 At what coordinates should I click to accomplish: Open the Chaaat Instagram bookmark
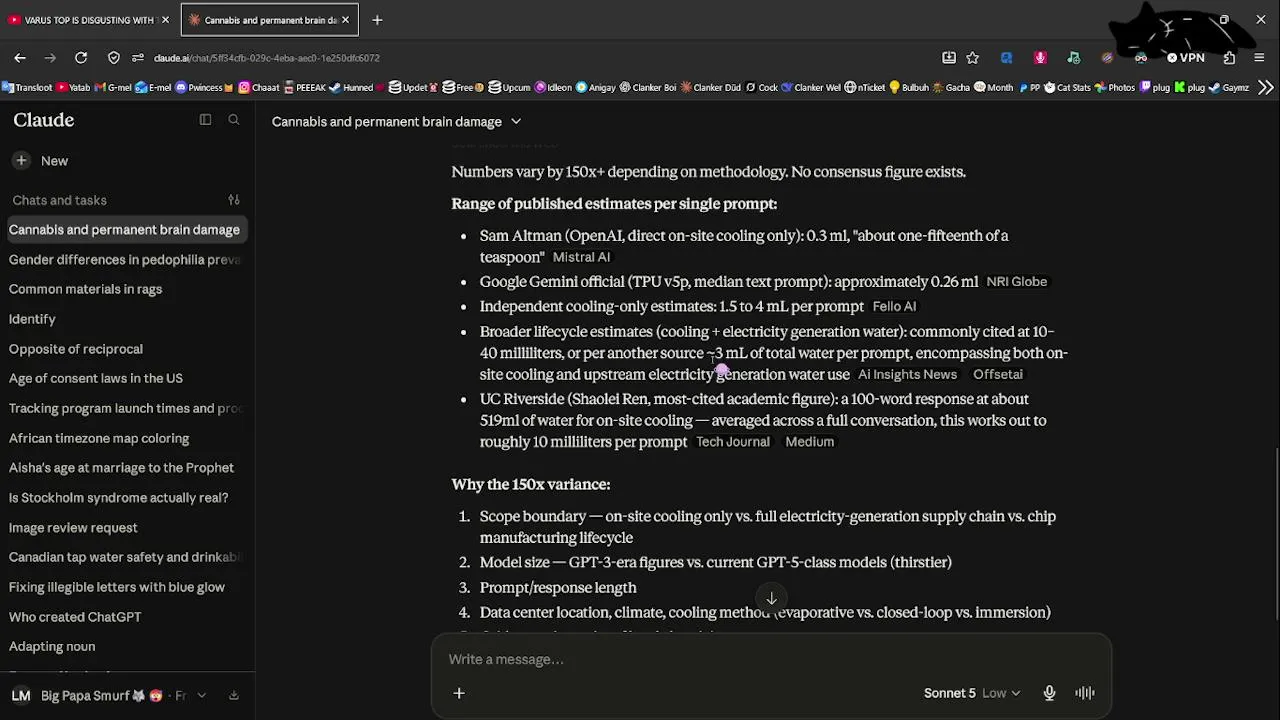click(259, 88)
